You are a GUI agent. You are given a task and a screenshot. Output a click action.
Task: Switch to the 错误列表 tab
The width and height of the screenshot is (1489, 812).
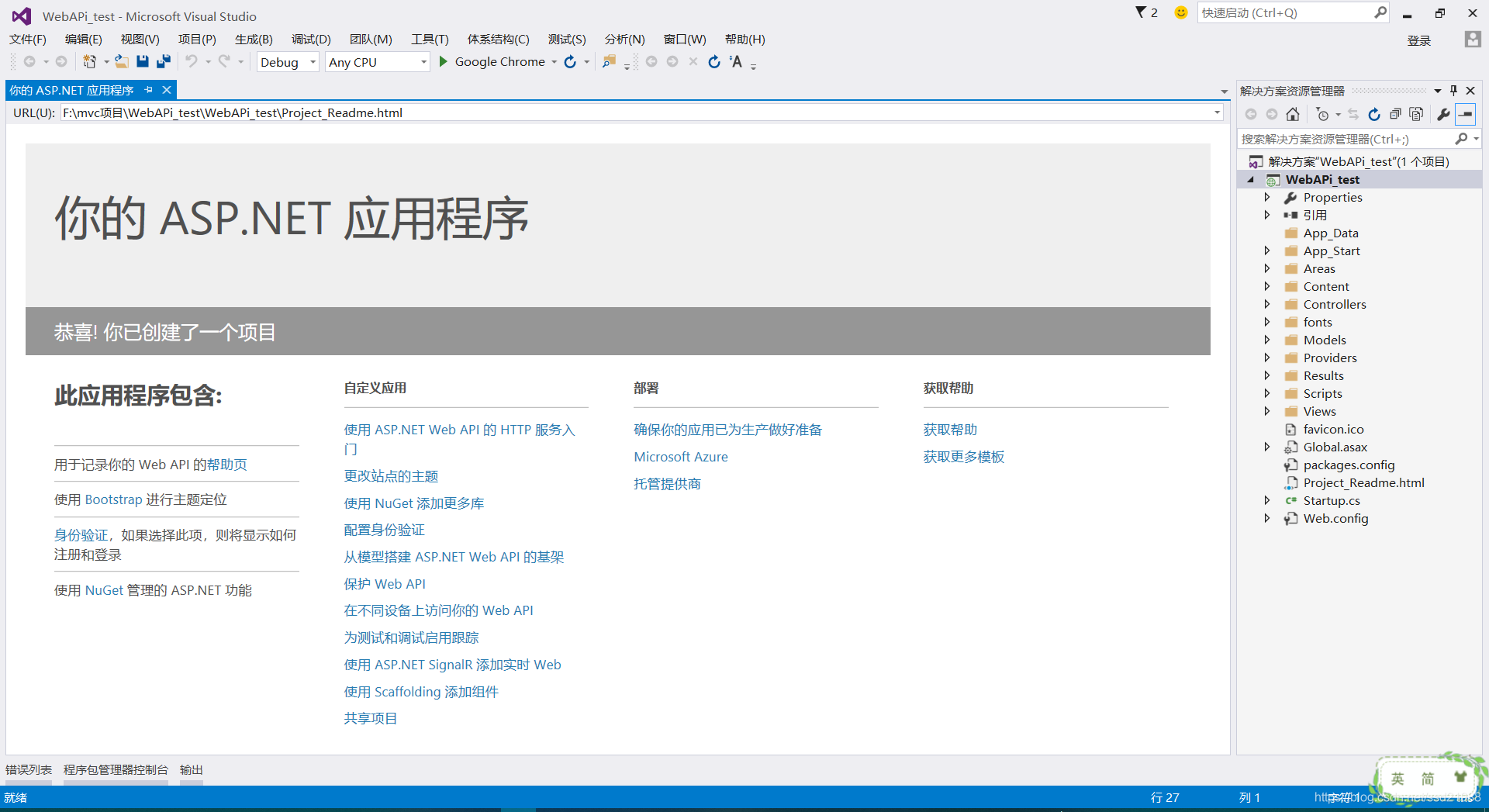tap(29, 769)
